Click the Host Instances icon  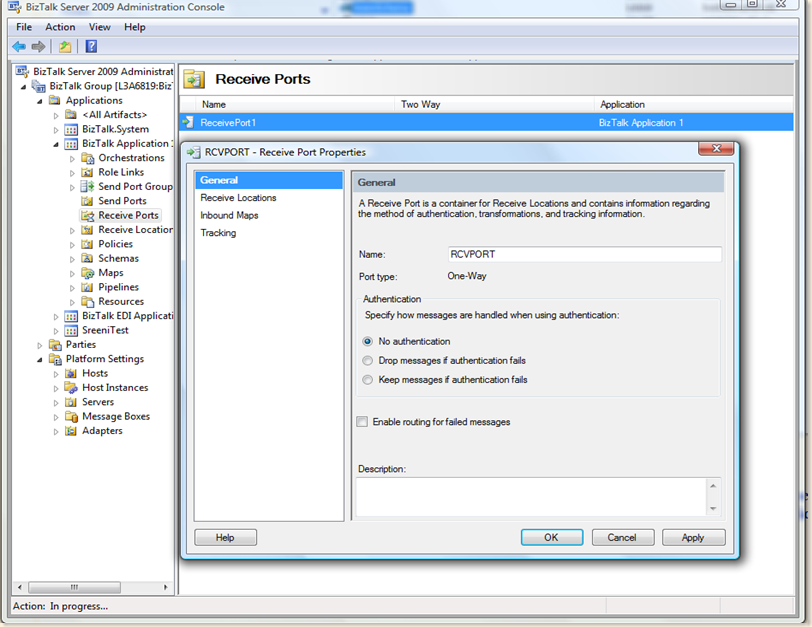[71, 388]
